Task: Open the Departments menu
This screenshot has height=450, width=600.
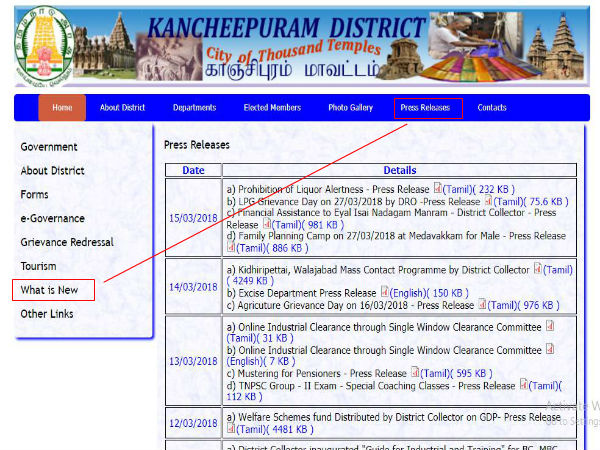Action: click(194, 108)
